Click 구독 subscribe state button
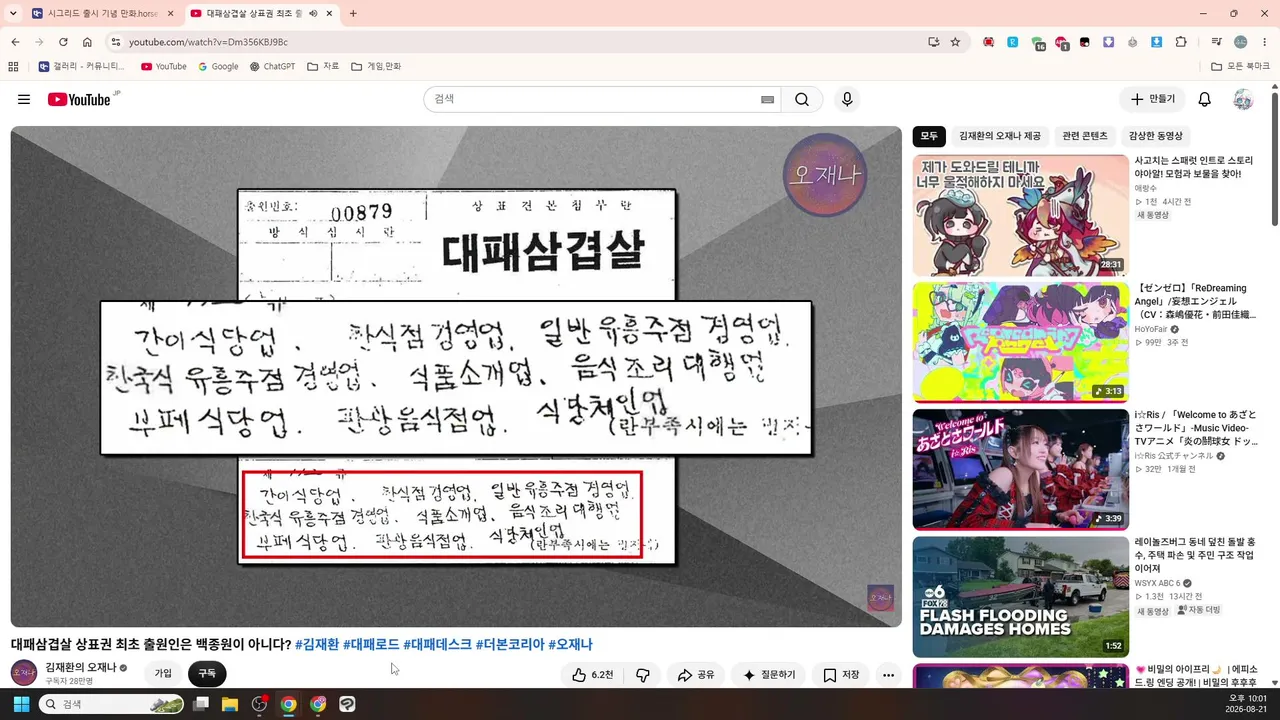1280x720 pixels. 207,673
